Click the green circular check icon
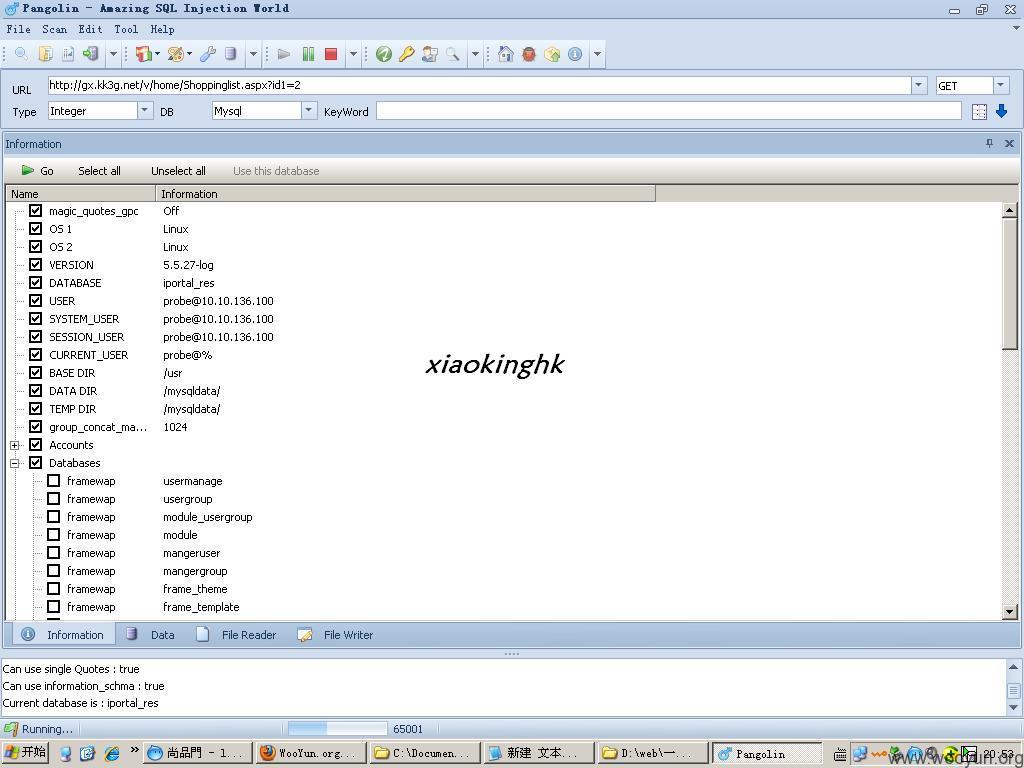This screenshot has height=768, width=1024. [384, 54]
